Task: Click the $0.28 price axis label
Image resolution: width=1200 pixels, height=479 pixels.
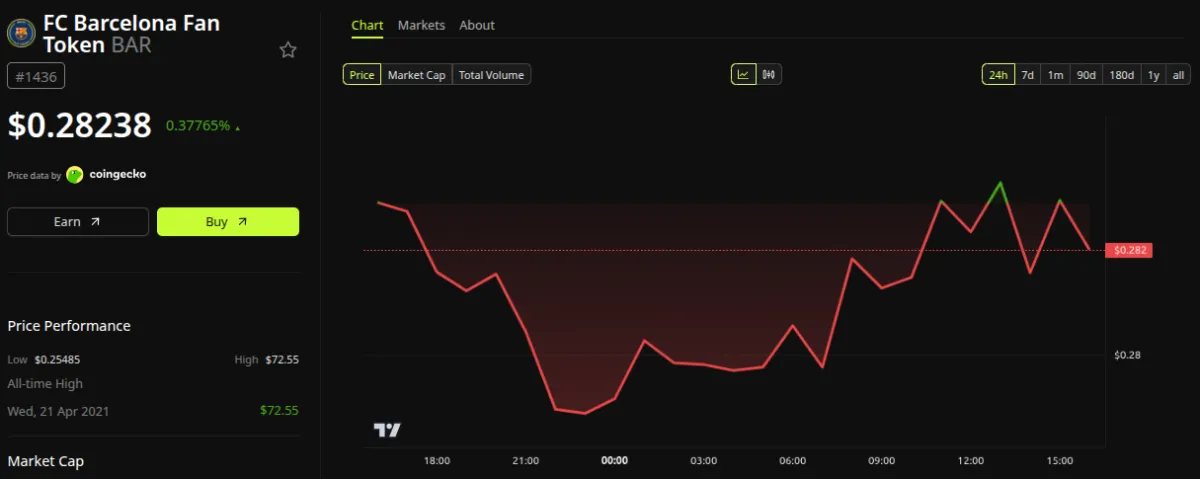Action: click(x=1127, y=355)
